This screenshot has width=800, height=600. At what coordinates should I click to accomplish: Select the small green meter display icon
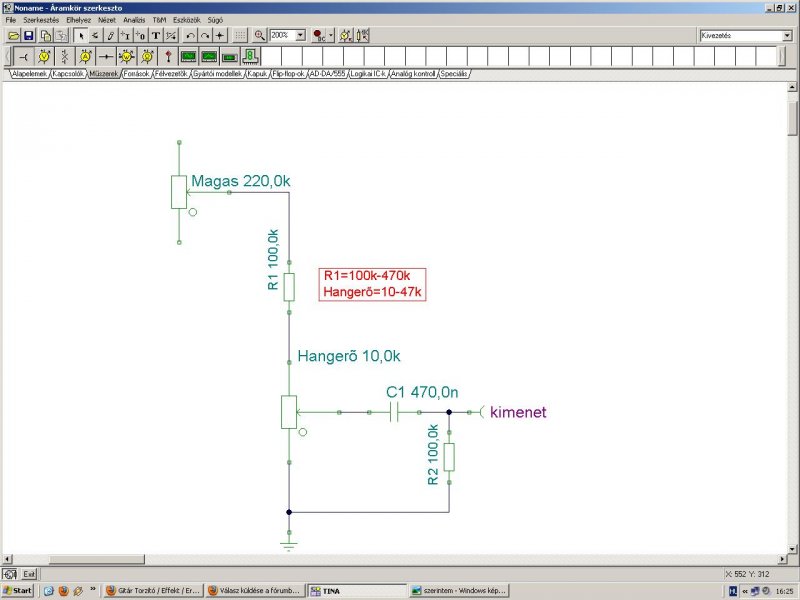point(230,56)
